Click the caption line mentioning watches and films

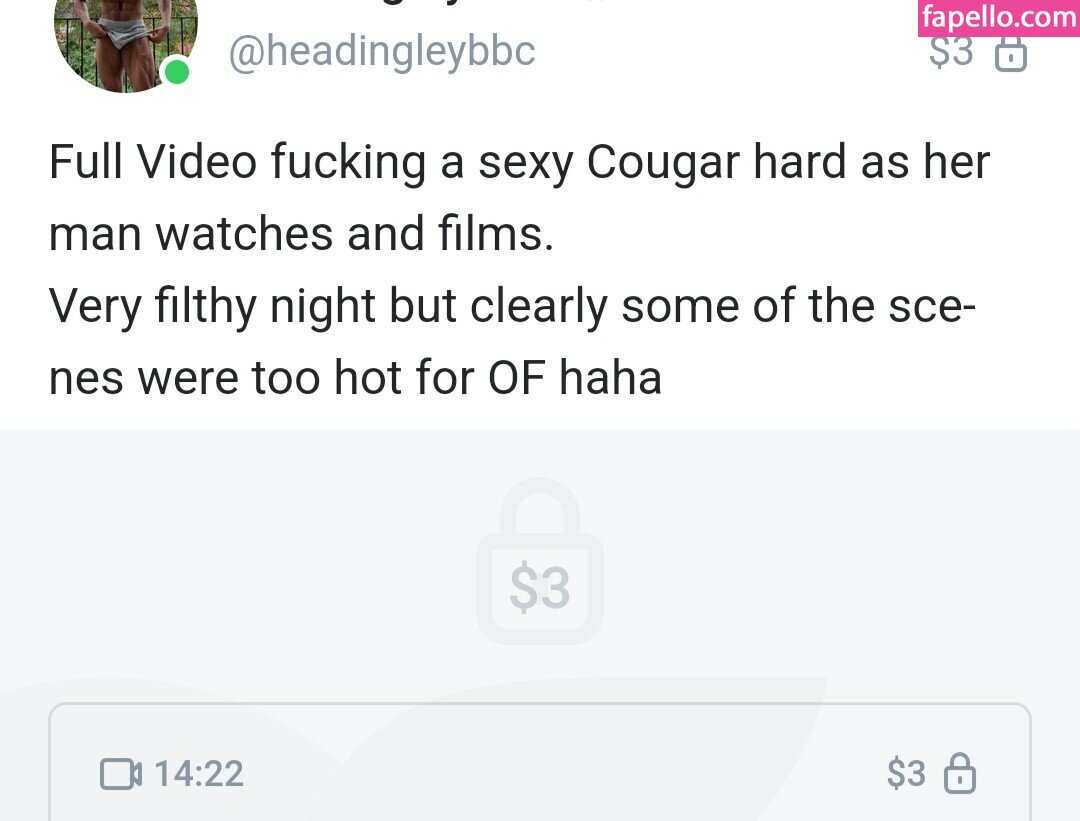pos(301,233)
